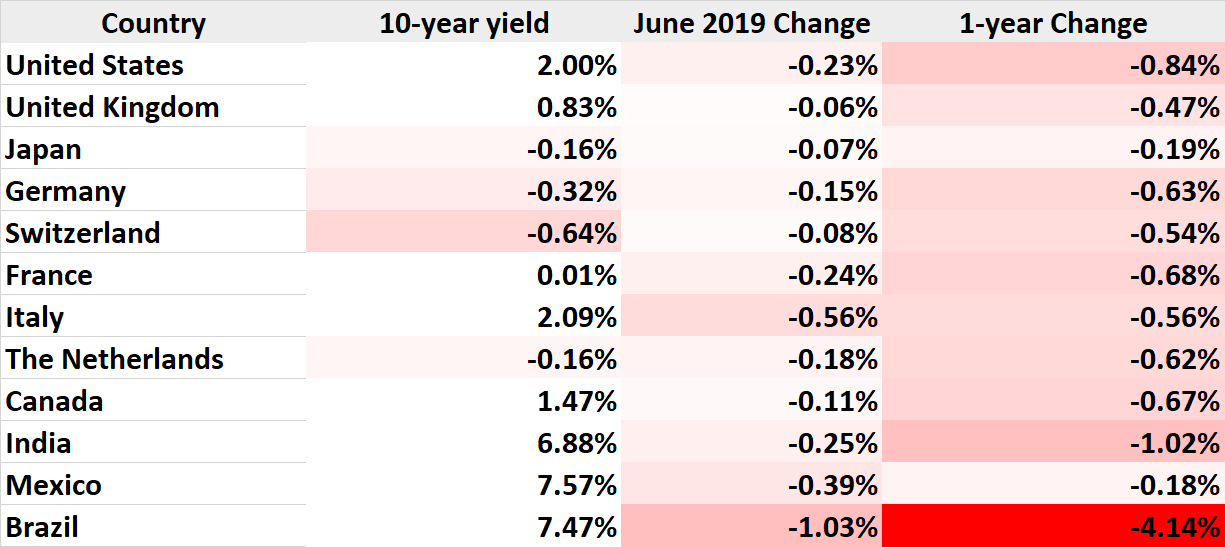Click the Country column header
This screenshot has height=547, width=1225.
[x=153, y=23]
